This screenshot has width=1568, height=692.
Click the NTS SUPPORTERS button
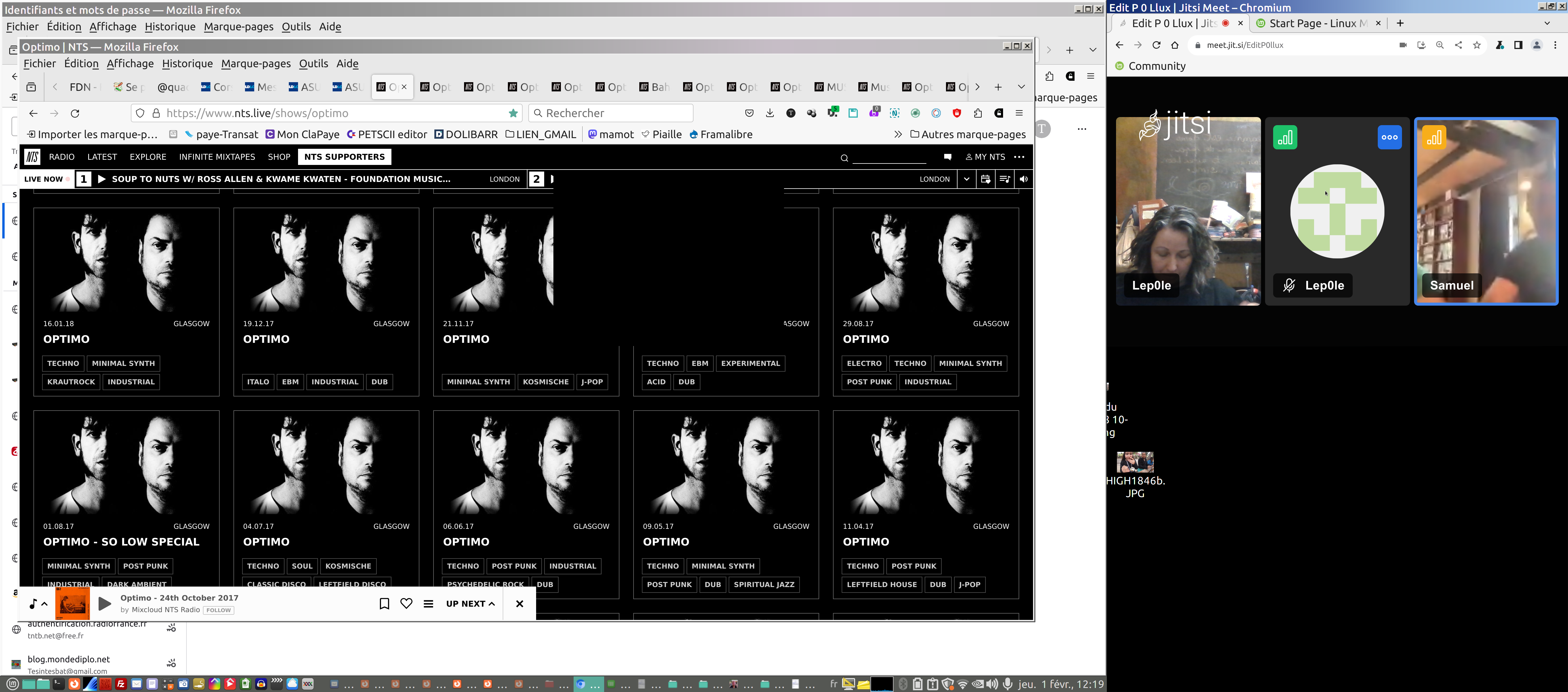click(344, 157)
